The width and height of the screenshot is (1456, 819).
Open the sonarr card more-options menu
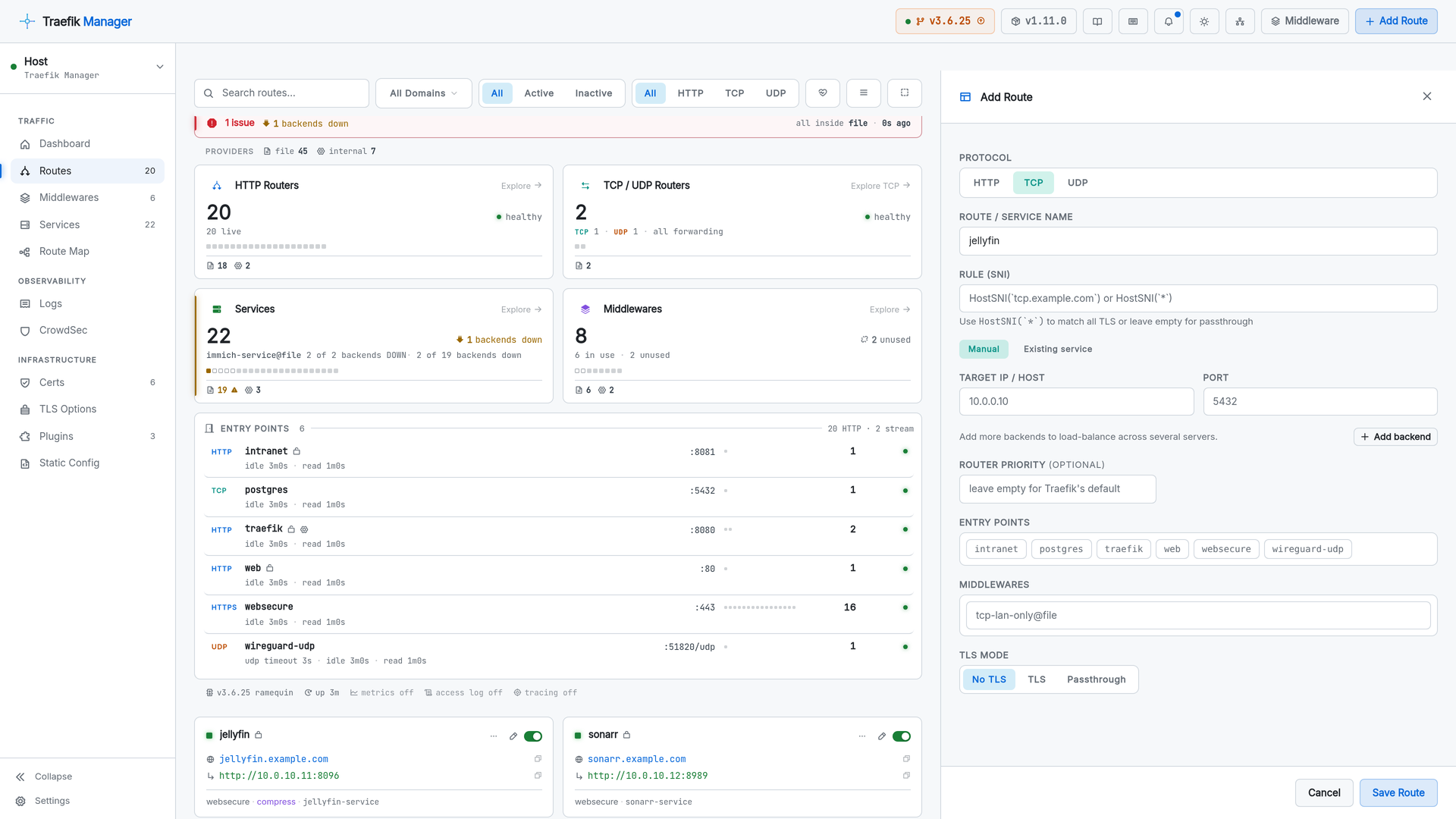click(x=862, y=736)
